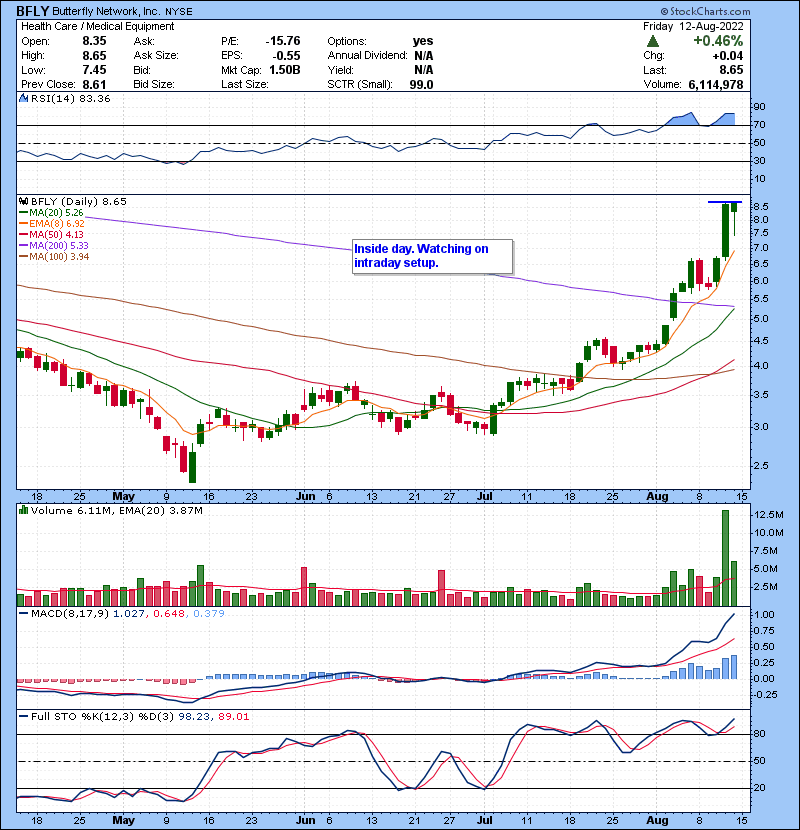Click the NYSE exchange label

(178, 12)
